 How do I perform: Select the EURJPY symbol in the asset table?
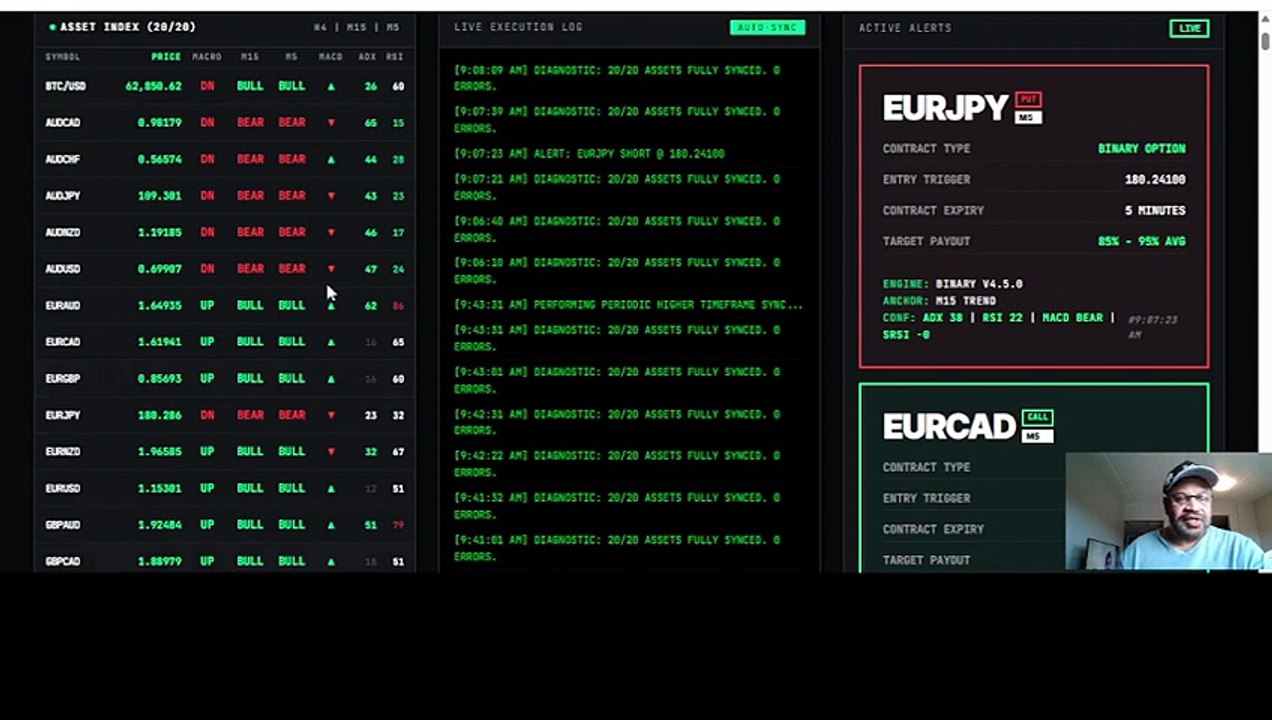tap(63, 415)
